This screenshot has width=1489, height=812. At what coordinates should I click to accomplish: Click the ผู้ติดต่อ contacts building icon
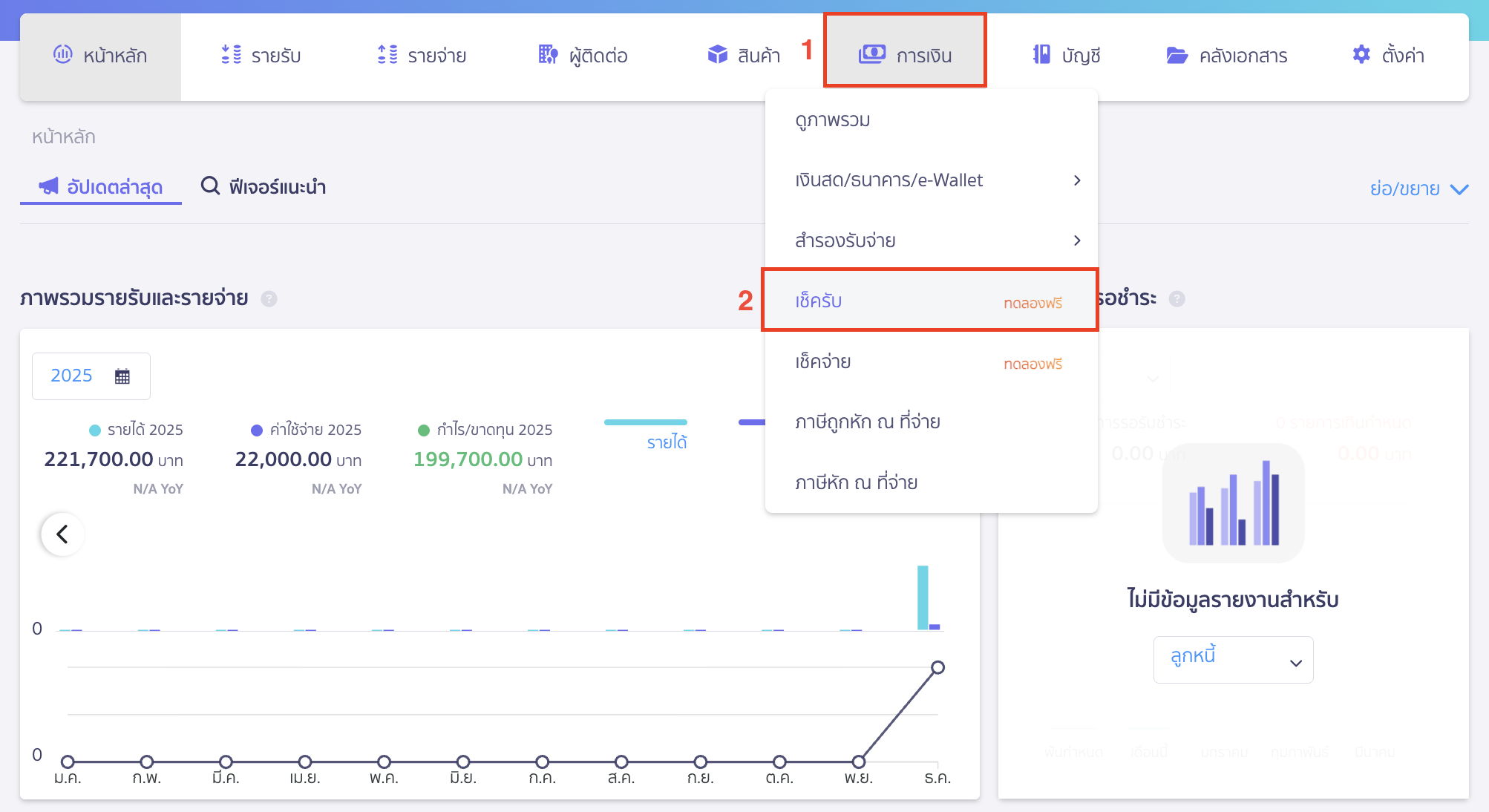[x=548, y=55]
